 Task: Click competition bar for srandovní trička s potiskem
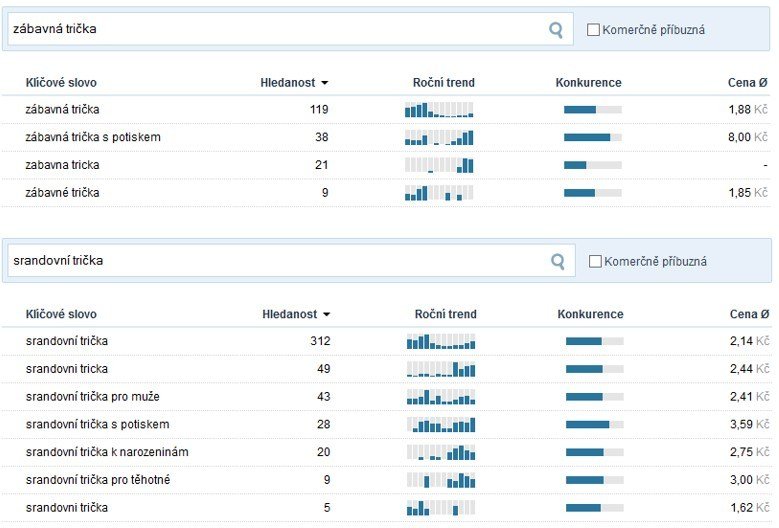(x=594, y=424)
